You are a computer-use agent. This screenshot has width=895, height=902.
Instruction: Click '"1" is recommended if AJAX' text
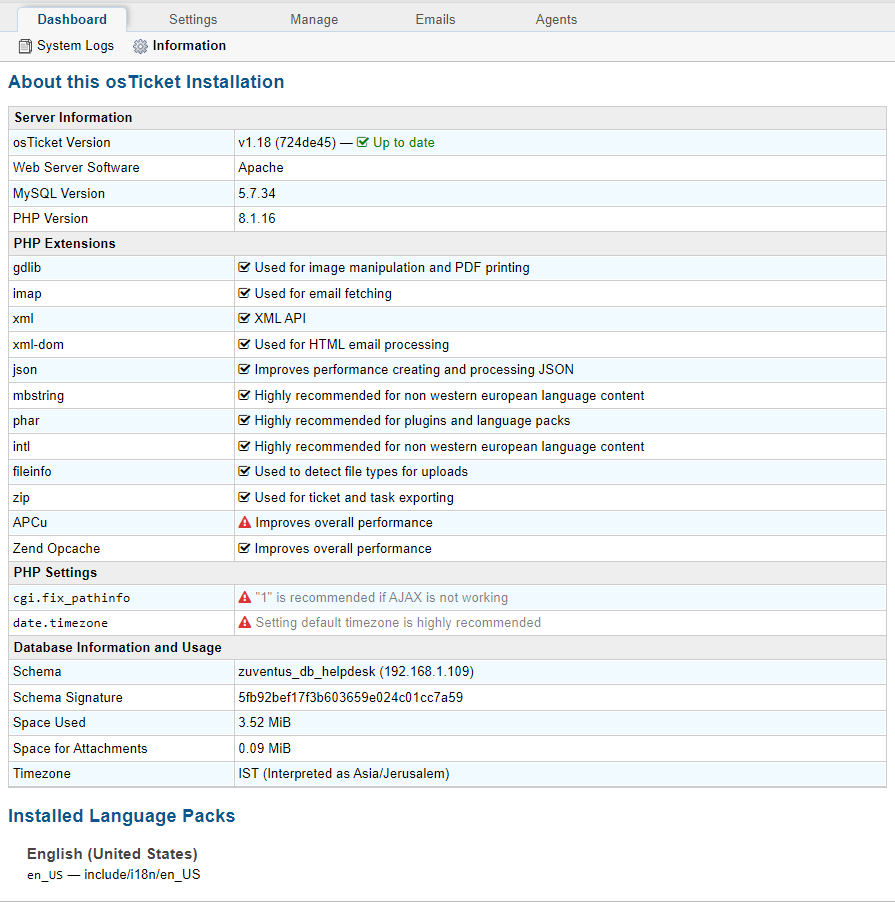click(381, 598)
